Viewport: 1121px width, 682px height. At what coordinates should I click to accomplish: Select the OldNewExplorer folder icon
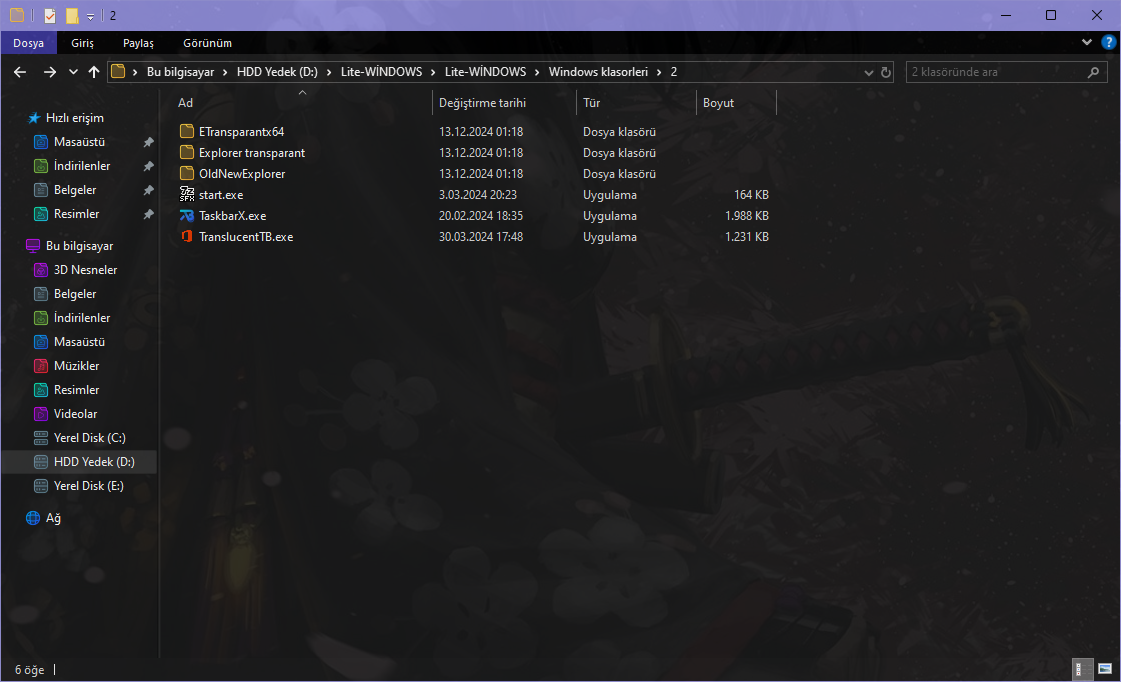click(x=187, y=174)
